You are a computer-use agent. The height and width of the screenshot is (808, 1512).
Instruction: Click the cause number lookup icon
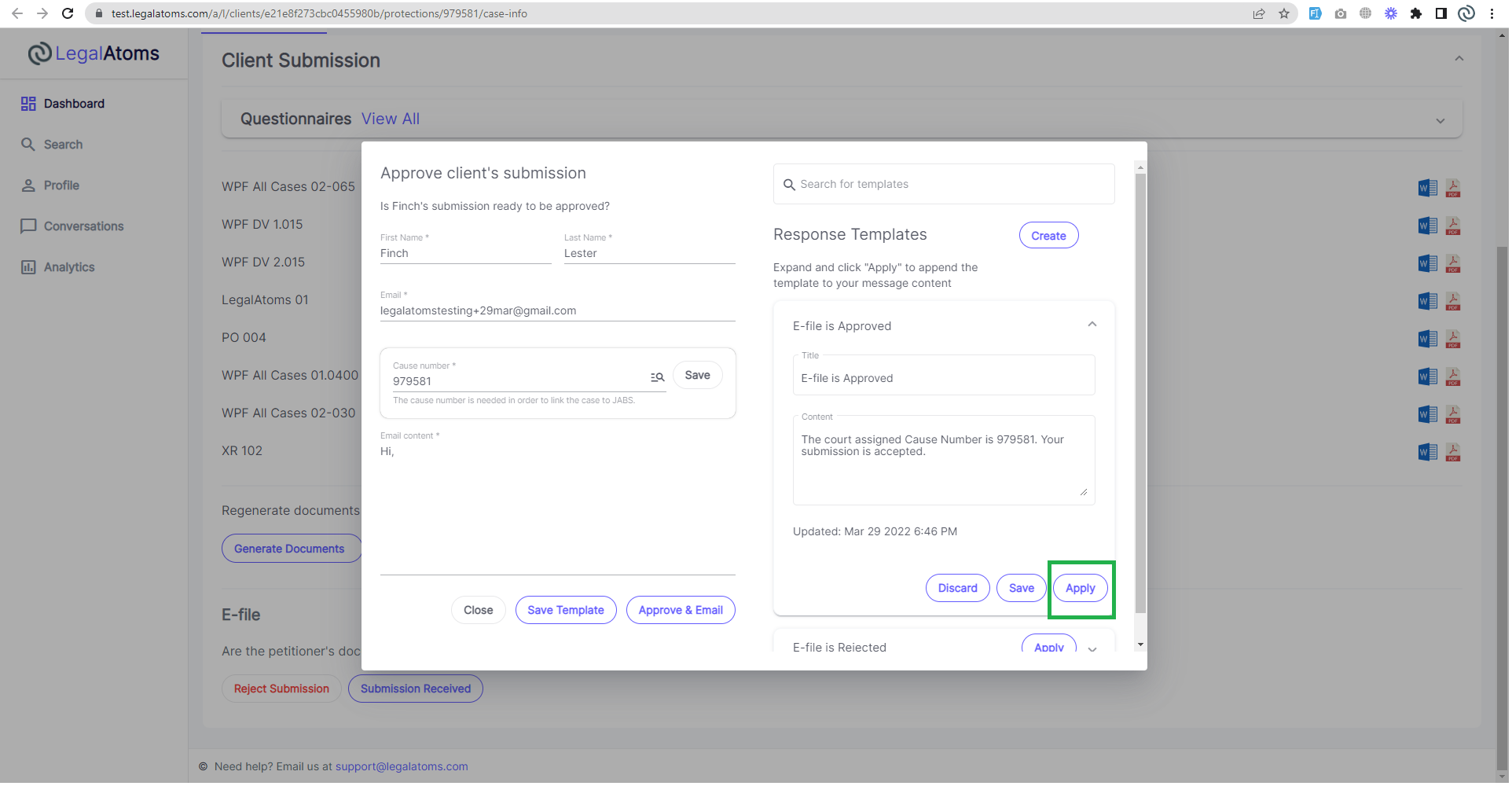pyautogui.click(x=658, y=378)
